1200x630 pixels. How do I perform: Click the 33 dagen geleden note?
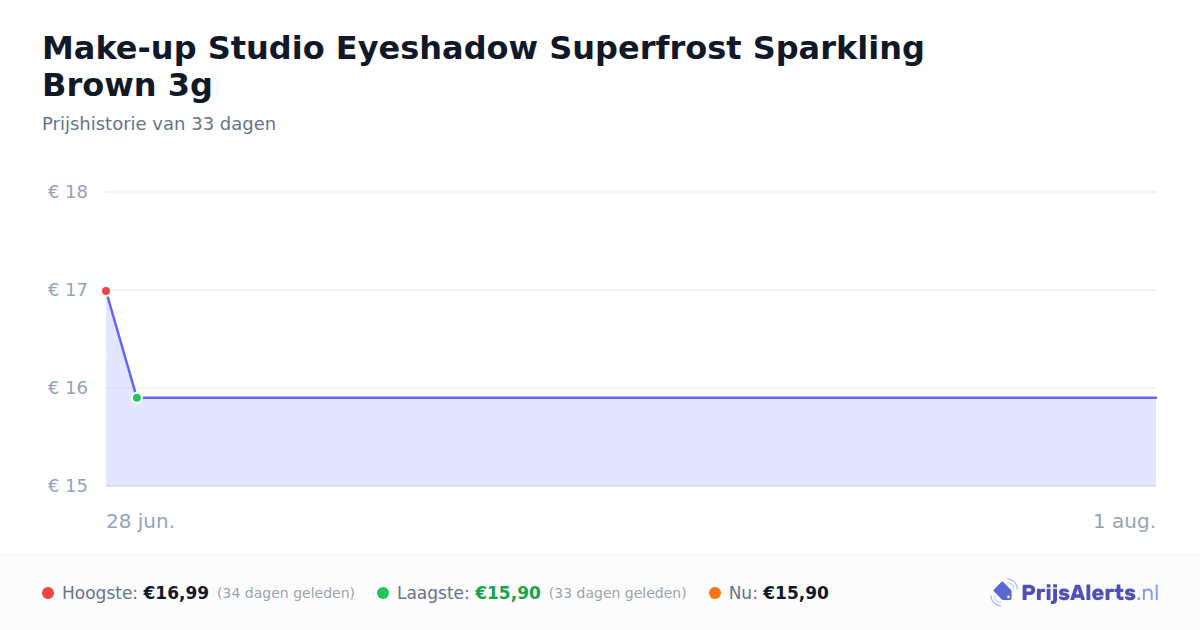click(x=618, y=593)
